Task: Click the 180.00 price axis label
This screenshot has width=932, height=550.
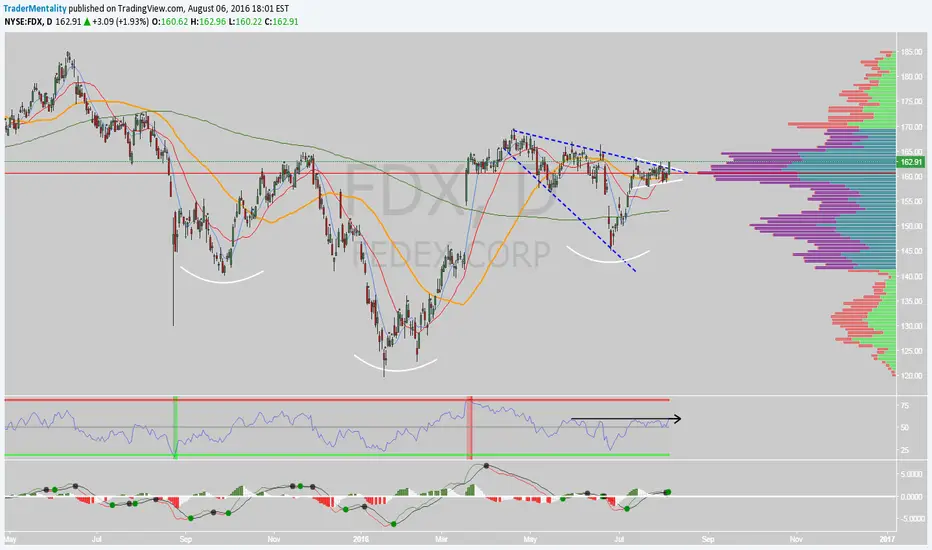Action: pyautogui.click(x=911, y=77)
